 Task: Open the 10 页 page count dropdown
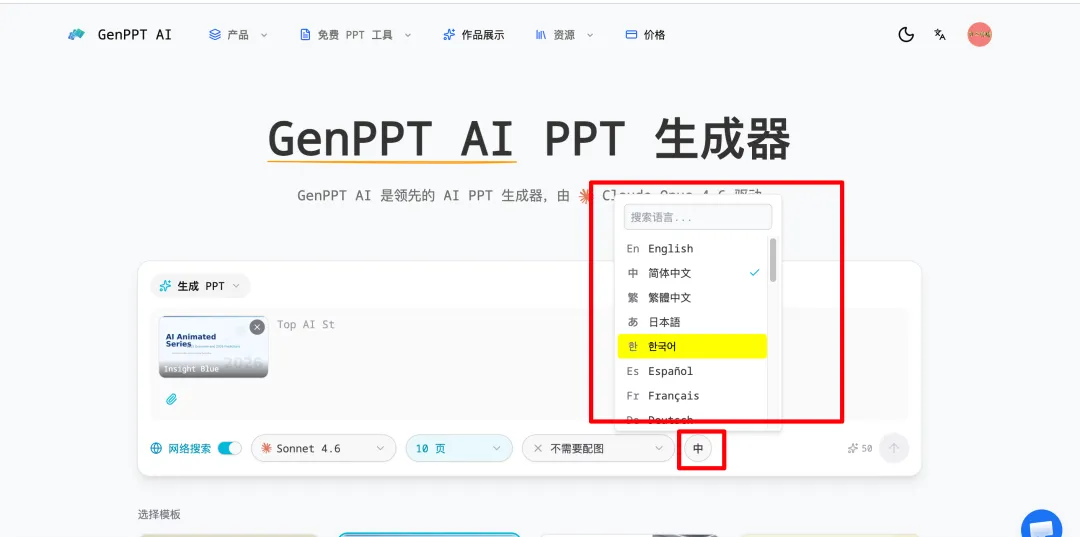459,448
